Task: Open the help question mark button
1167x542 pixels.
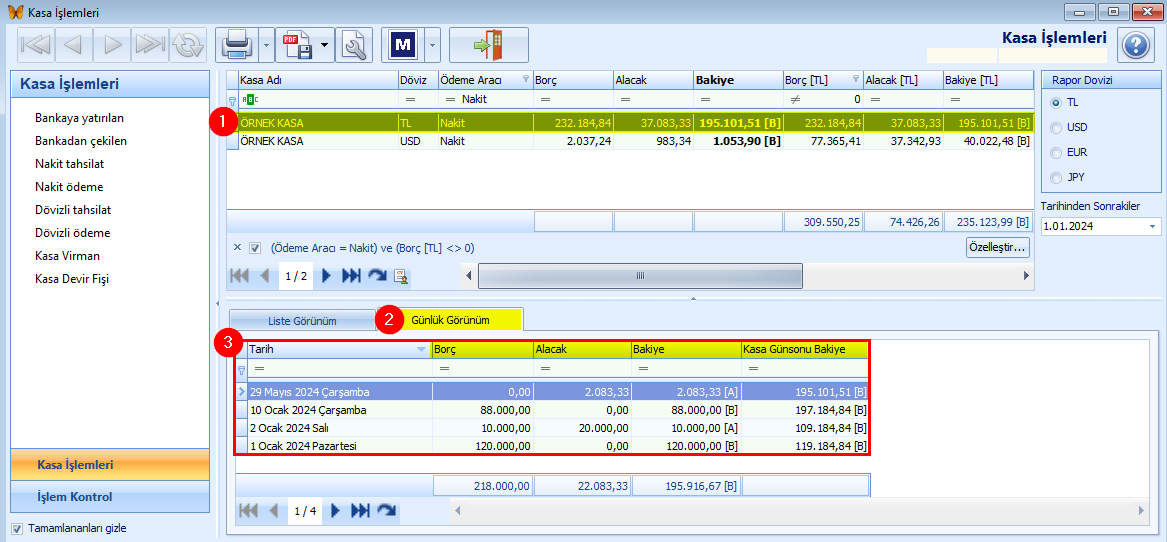Action: [1134, 45]
